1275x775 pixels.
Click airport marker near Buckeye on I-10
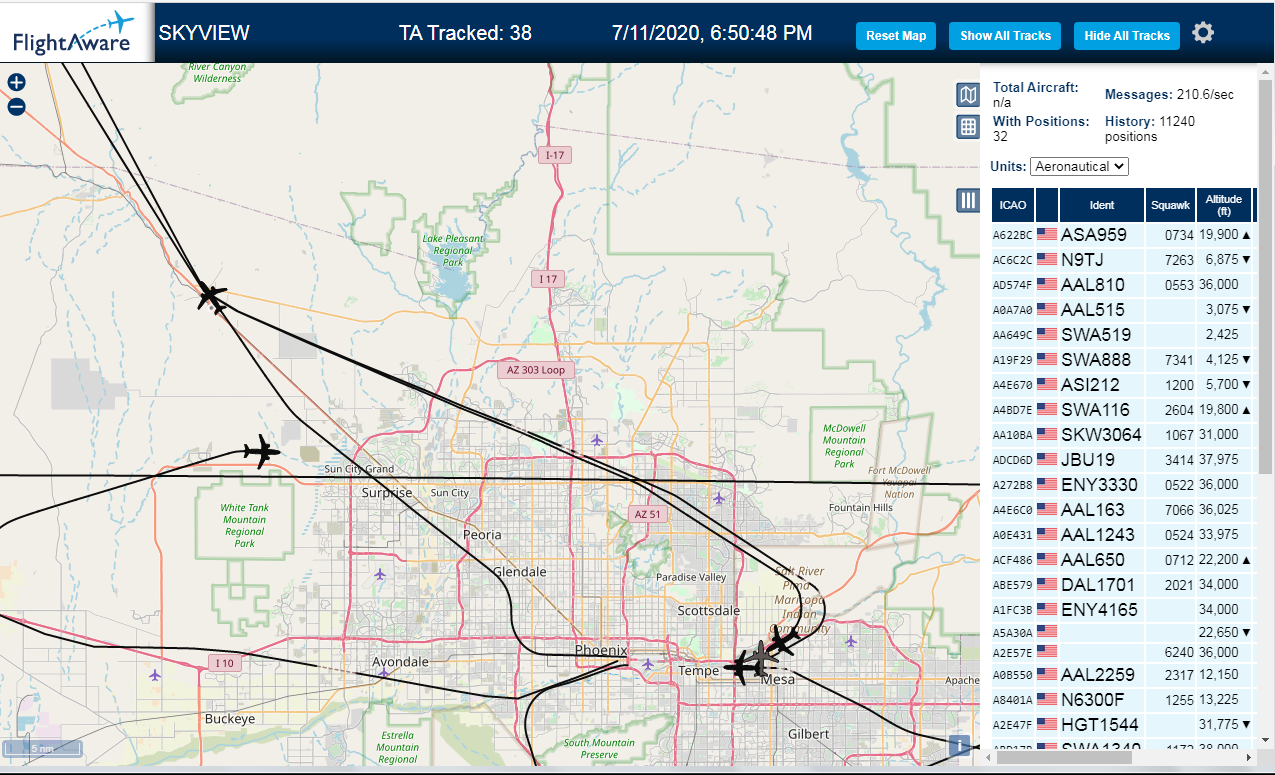pos(155,675)
